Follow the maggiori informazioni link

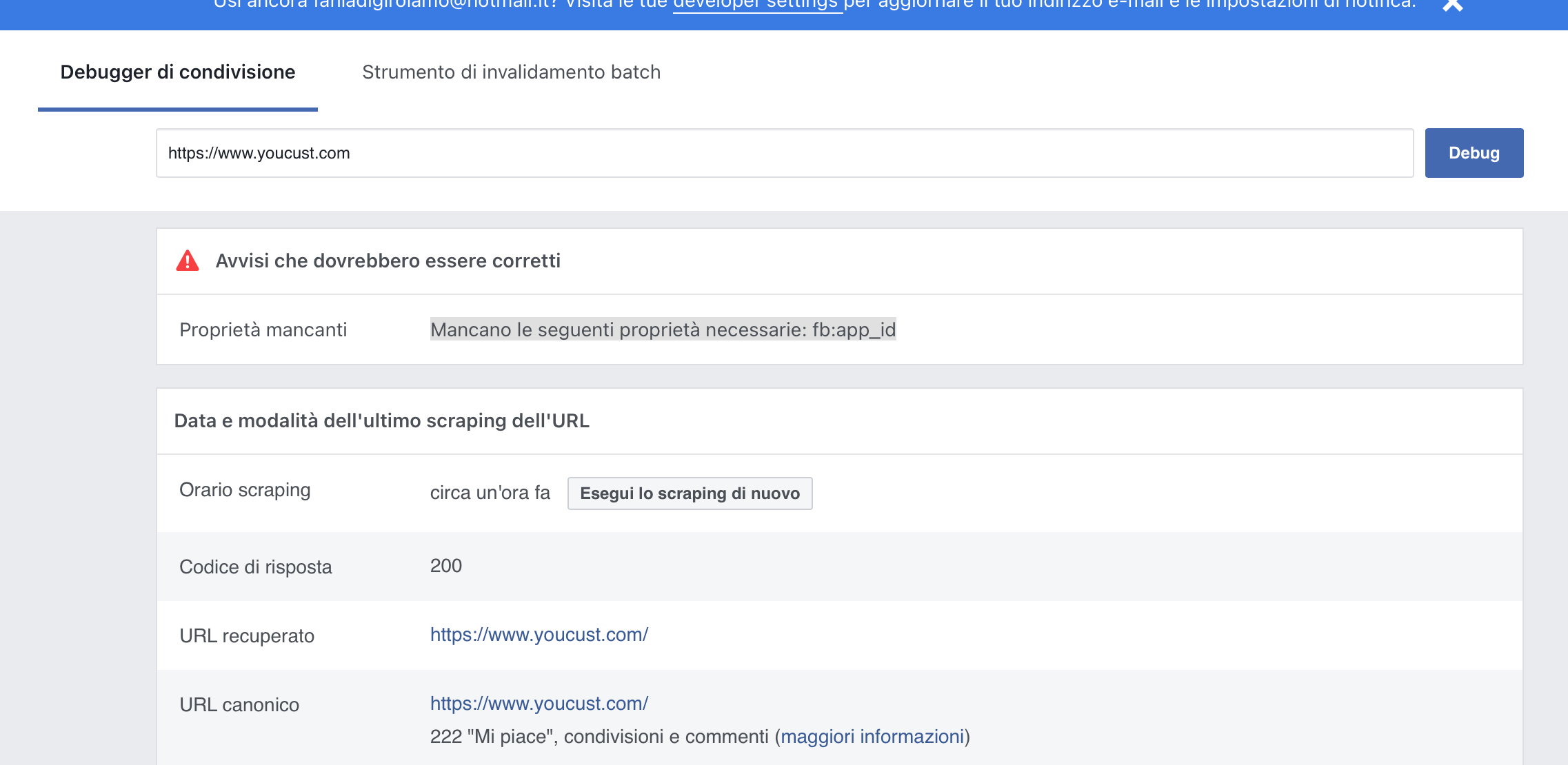click(872, 737)
